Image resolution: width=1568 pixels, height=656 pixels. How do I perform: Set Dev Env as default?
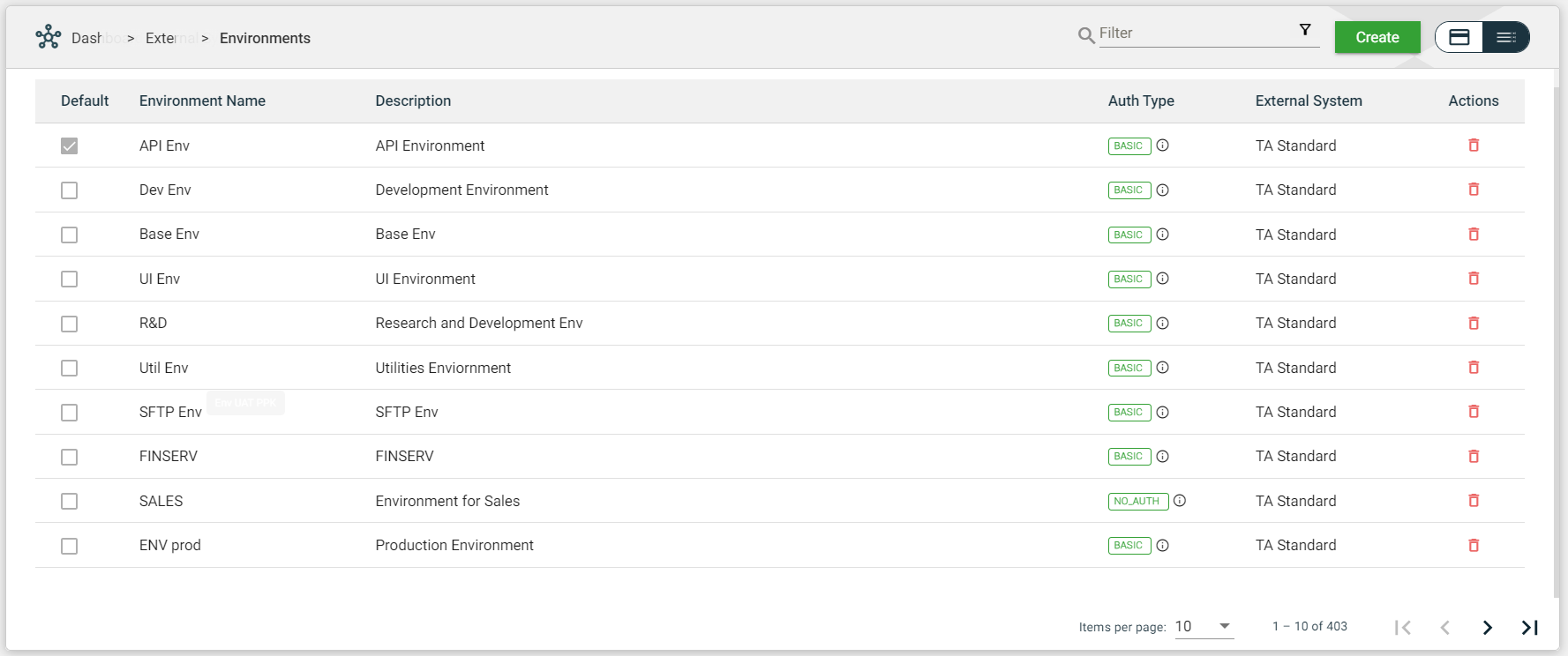click(69, 190)
